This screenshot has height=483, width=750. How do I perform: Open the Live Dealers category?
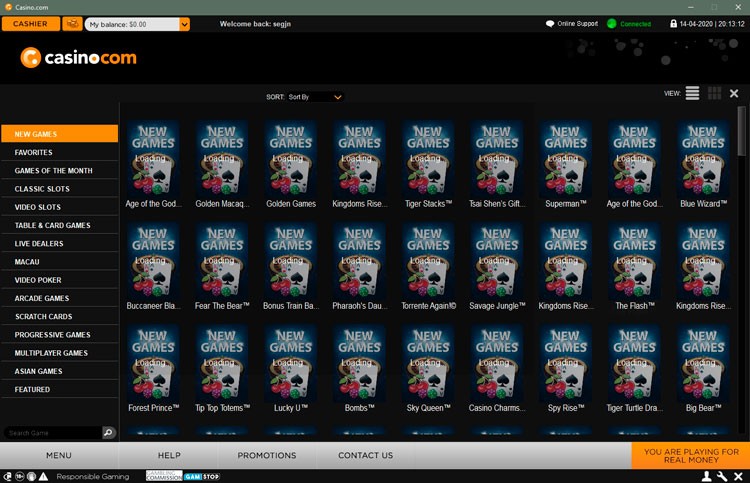click(60, 243)
